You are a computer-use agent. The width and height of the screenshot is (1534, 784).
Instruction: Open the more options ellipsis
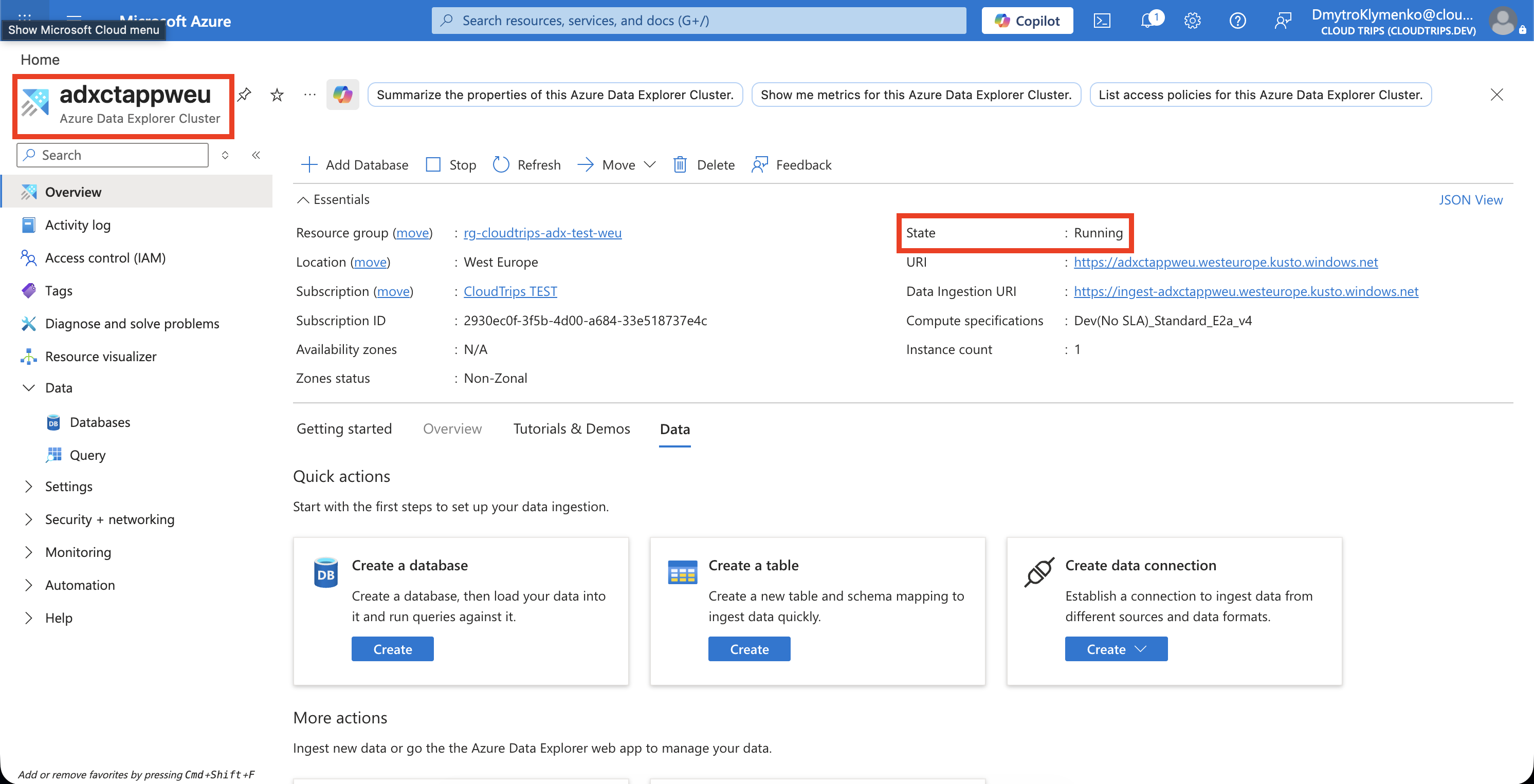(x=309, y=95)
